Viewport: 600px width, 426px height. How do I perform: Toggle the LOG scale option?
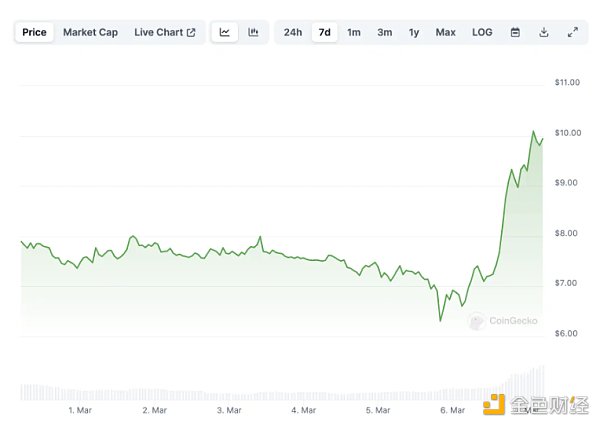pos(482,32)
